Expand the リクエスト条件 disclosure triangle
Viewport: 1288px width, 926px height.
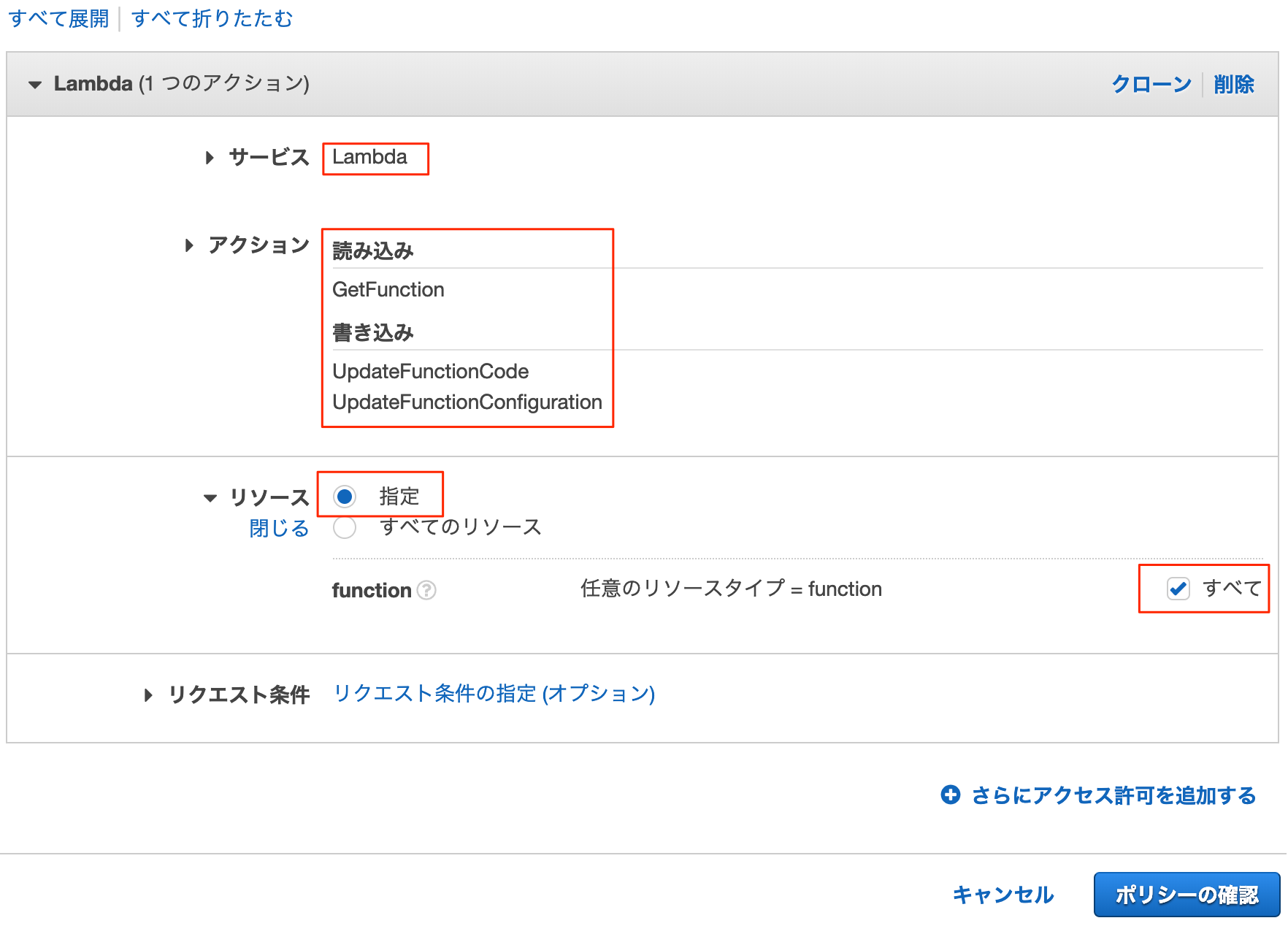point(148,695)
